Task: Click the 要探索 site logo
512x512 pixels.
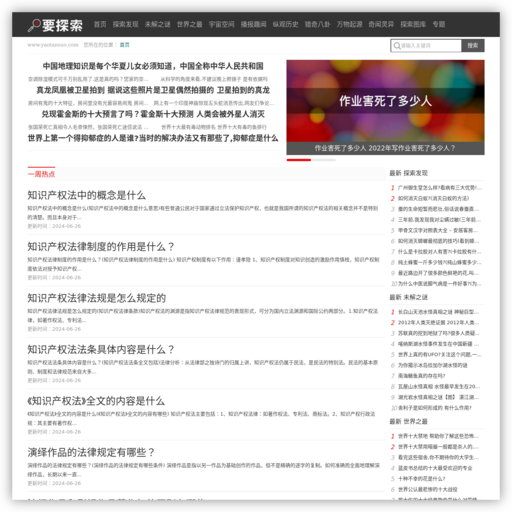Action: click(x=55, y=25)
